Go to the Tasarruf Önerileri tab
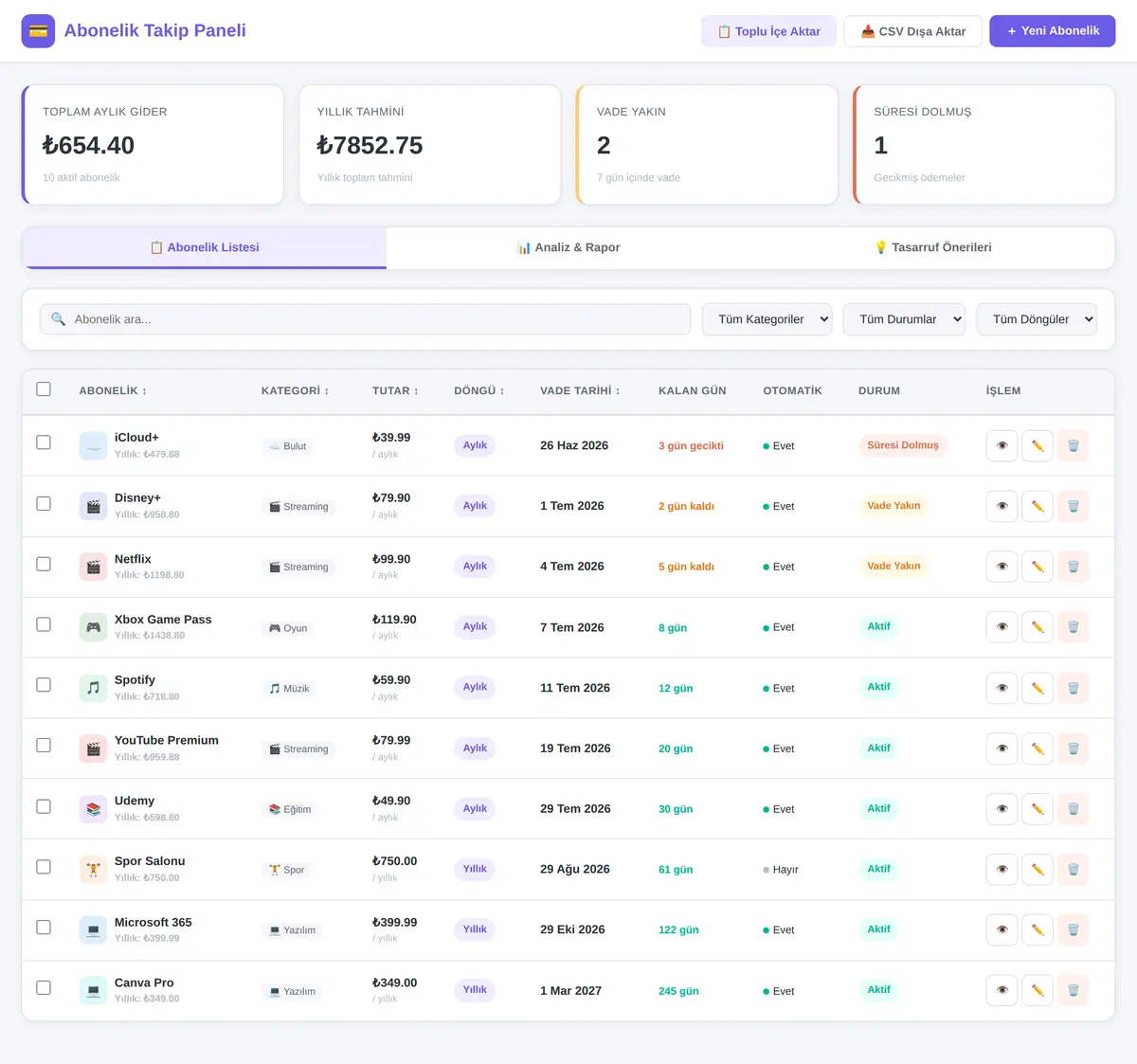This screenshot has width=1137, height=1064. click(932, 247)
